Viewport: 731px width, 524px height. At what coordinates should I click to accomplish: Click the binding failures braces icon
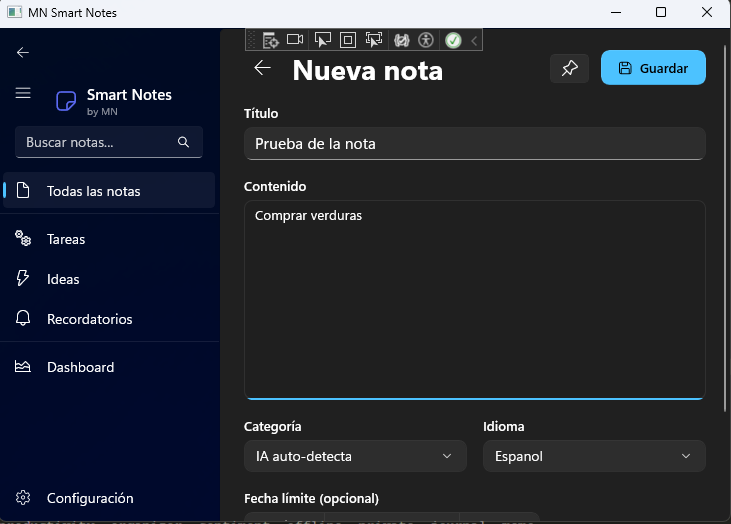click(401, 40)
